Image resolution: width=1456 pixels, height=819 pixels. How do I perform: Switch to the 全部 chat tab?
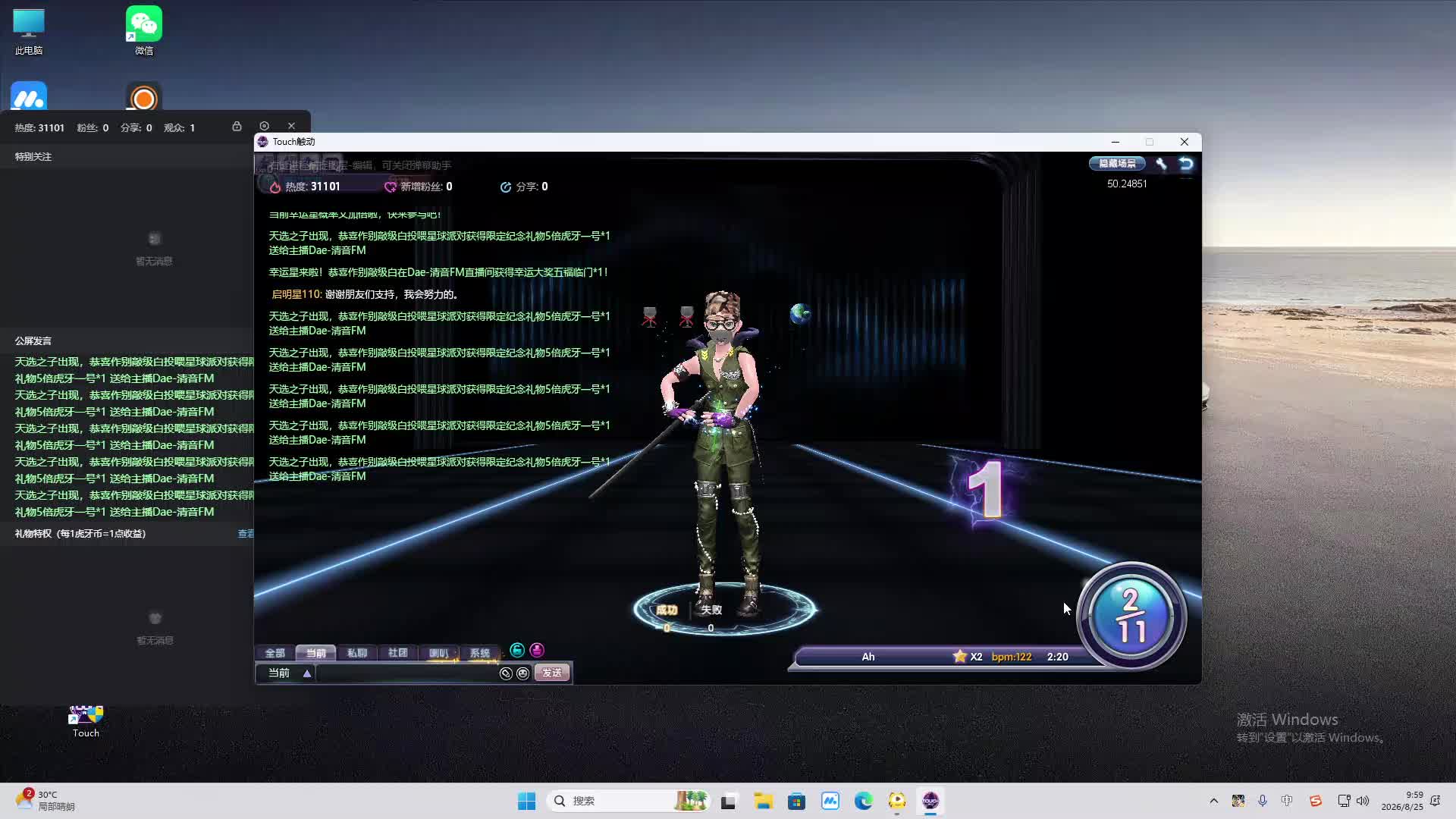pos(275,653)
